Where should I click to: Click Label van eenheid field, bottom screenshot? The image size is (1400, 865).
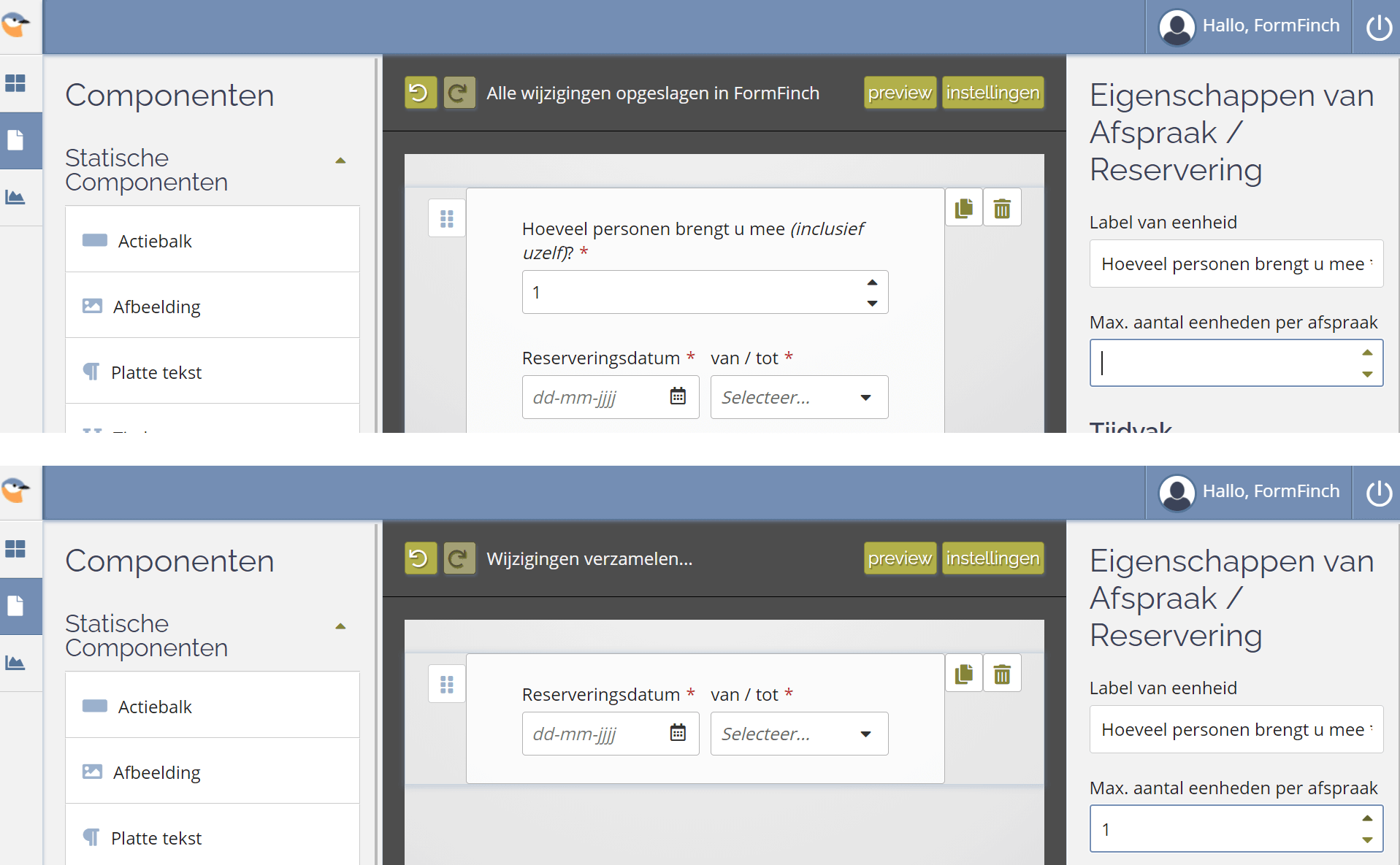click(x=1236, y=729)
